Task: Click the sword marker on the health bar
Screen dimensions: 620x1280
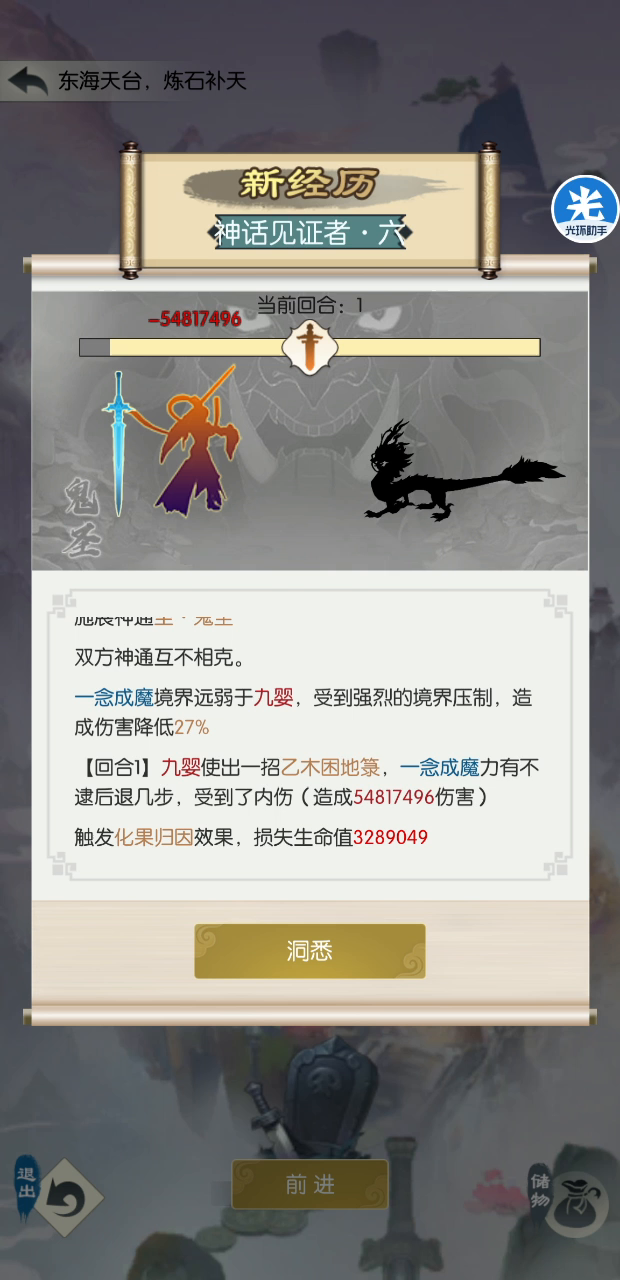Action: pos(310,347)
